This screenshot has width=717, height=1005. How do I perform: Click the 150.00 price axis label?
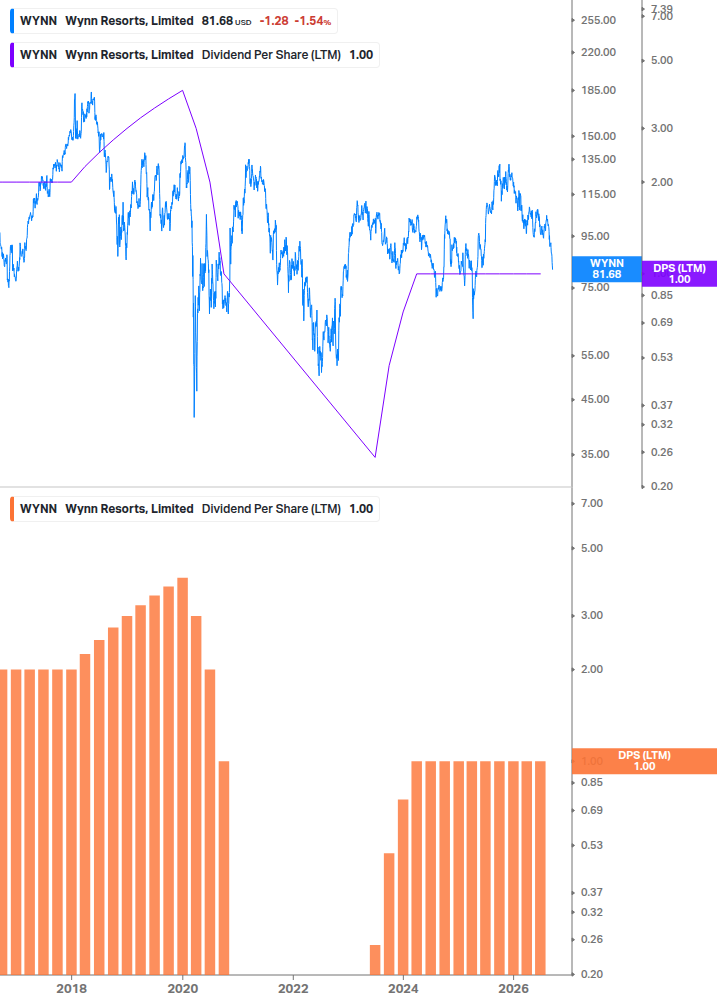(598, 136)
